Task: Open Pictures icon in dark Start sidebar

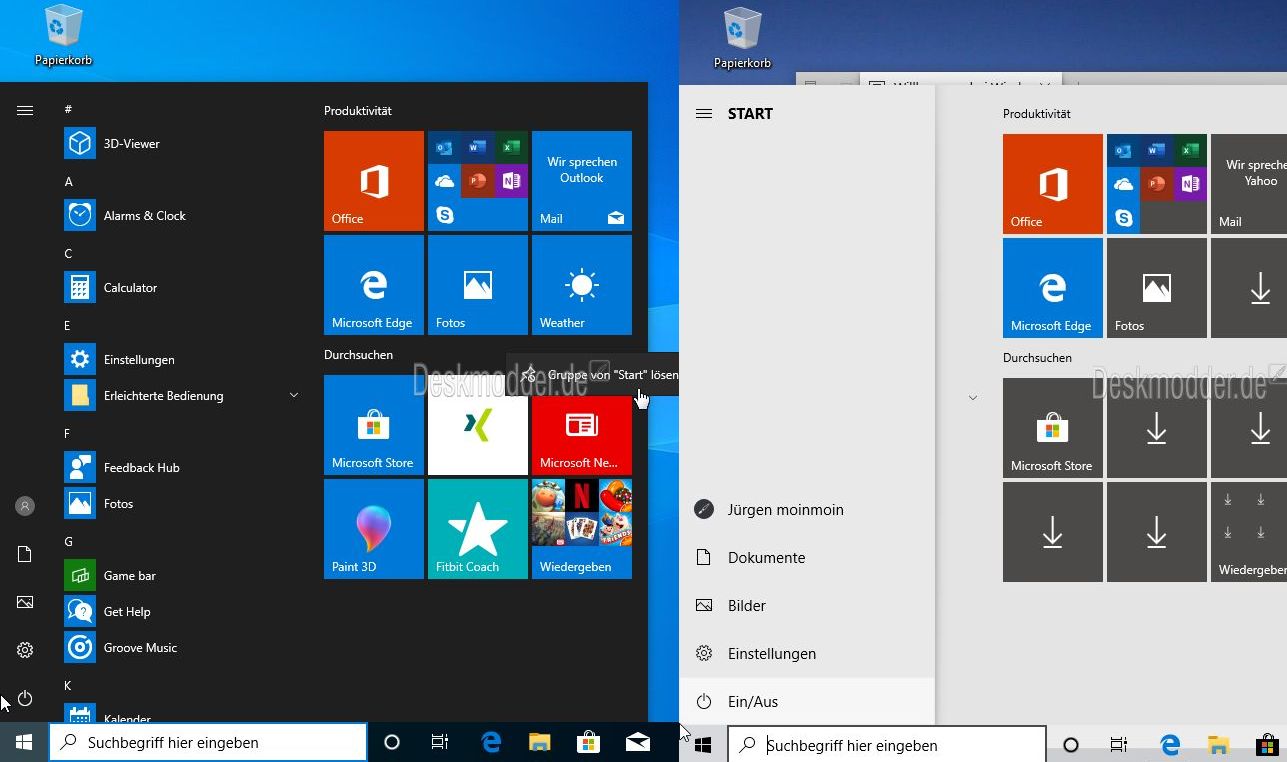Action: tap(25, 602)
